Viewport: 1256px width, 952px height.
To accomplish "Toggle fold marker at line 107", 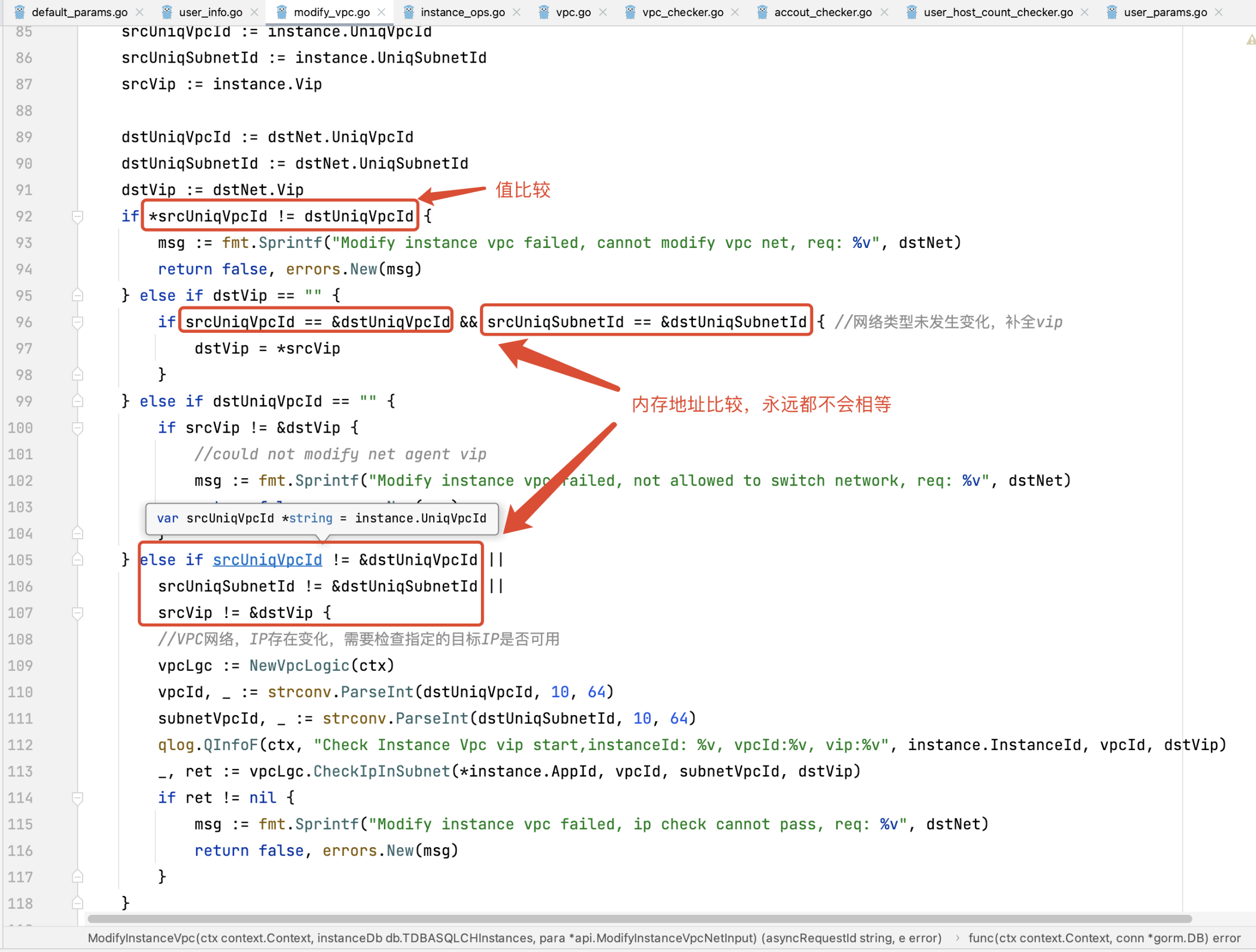I will coord(78,613).
